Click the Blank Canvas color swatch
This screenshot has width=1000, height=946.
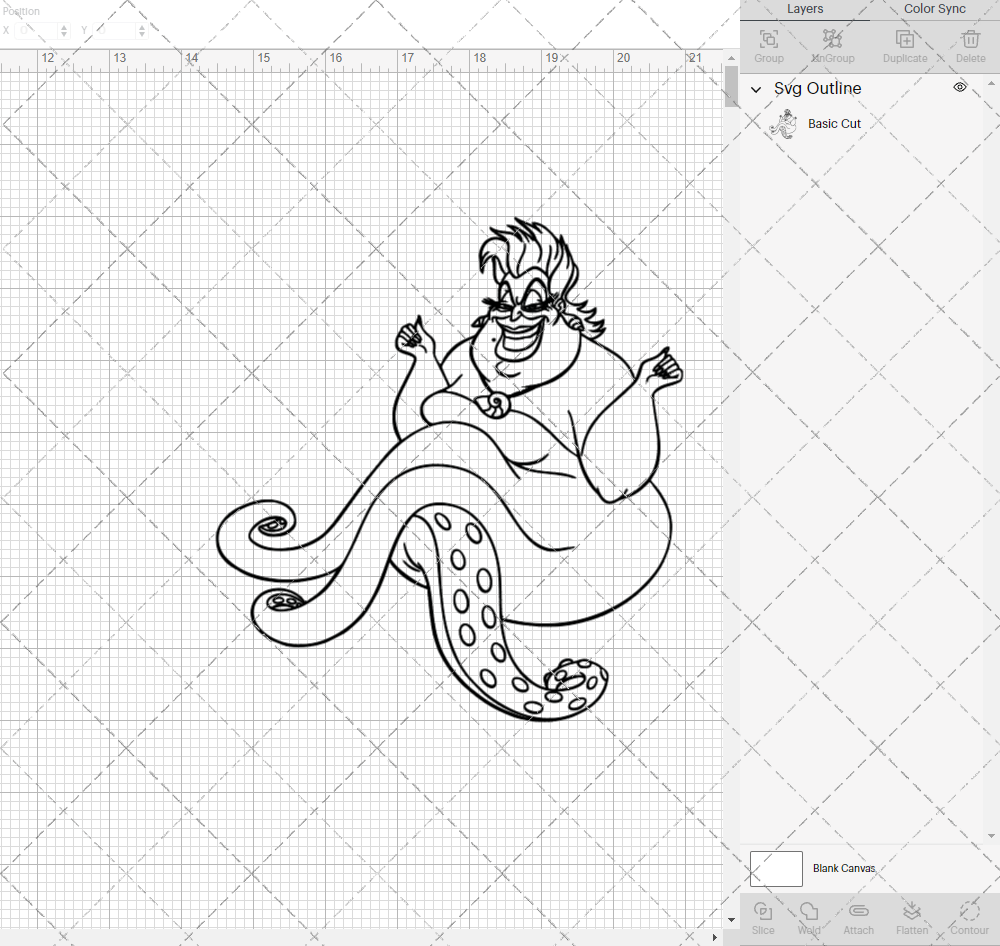pyautogui.click(x=776, y=869)
